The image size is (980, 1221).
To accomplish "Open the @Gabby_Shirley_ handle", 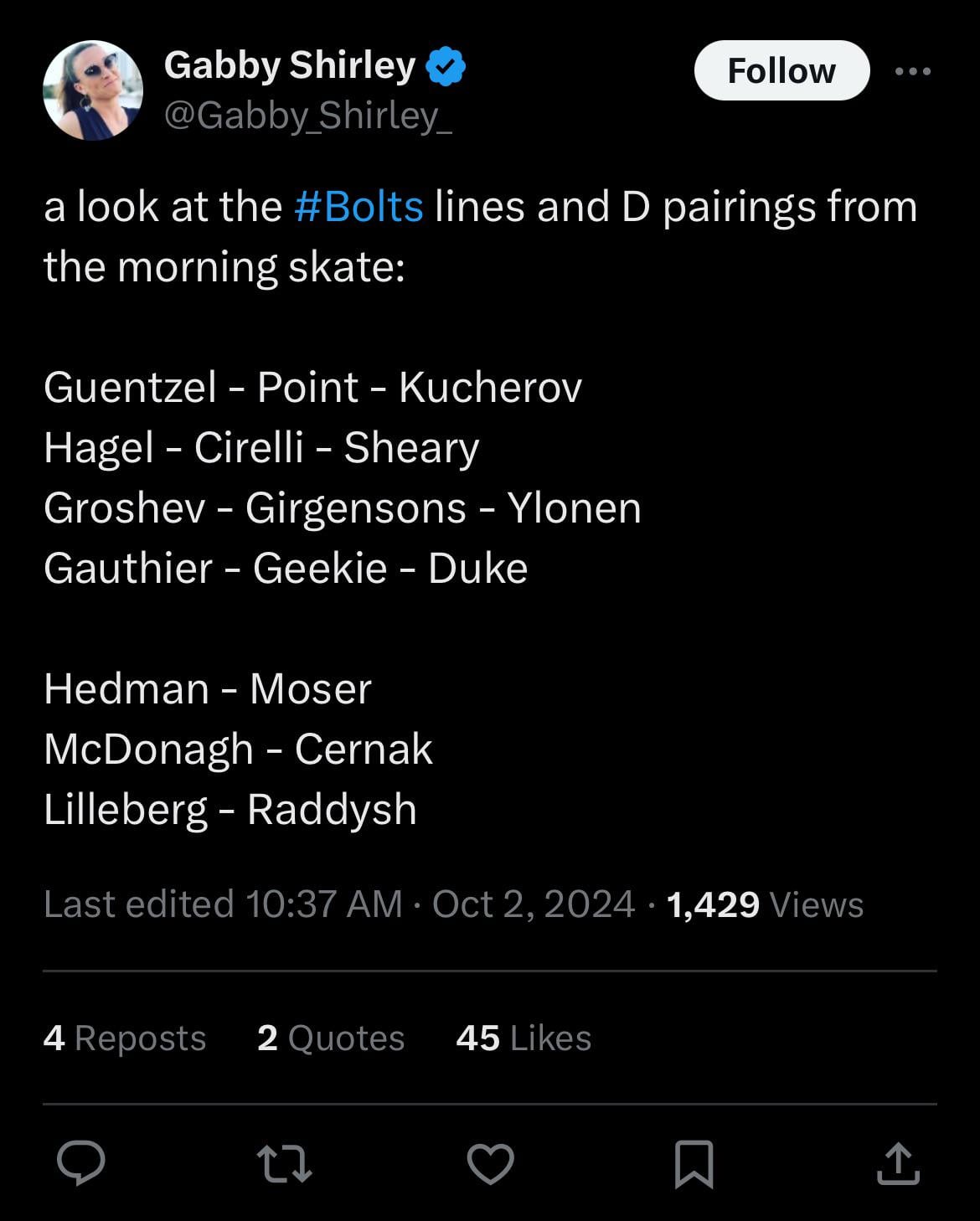I will click(308, 116).
